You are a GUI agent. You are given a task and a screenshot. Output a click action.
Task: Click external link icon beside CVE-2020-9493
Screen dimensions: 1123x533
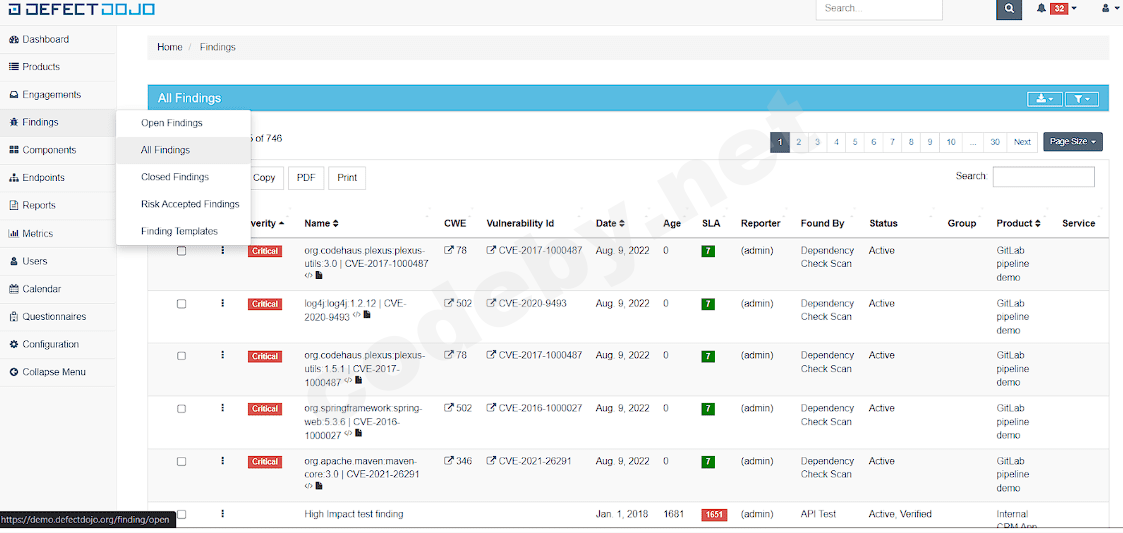(491, 303)
